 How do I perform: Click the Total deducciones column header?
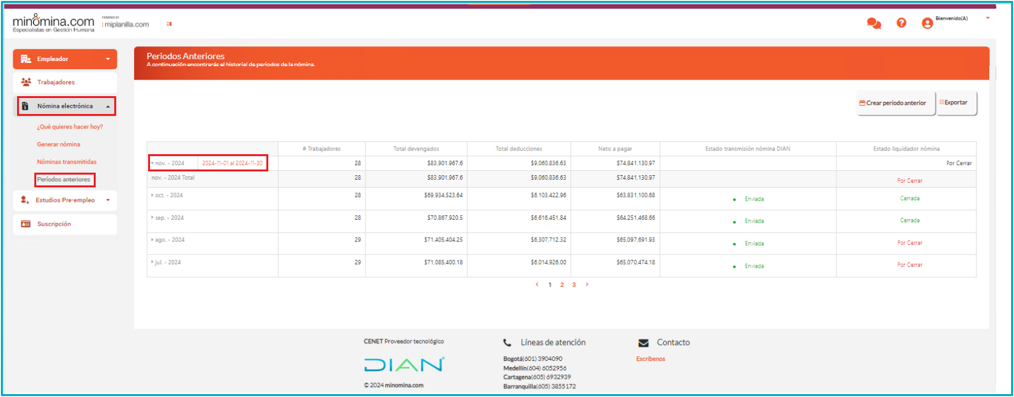519,149
